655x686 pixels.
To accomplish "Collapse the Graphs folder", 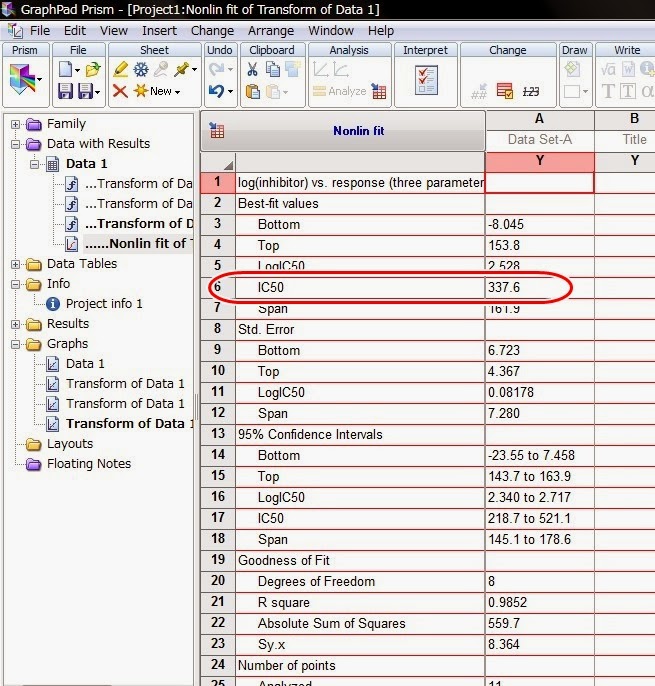I will tap(15, 344).
